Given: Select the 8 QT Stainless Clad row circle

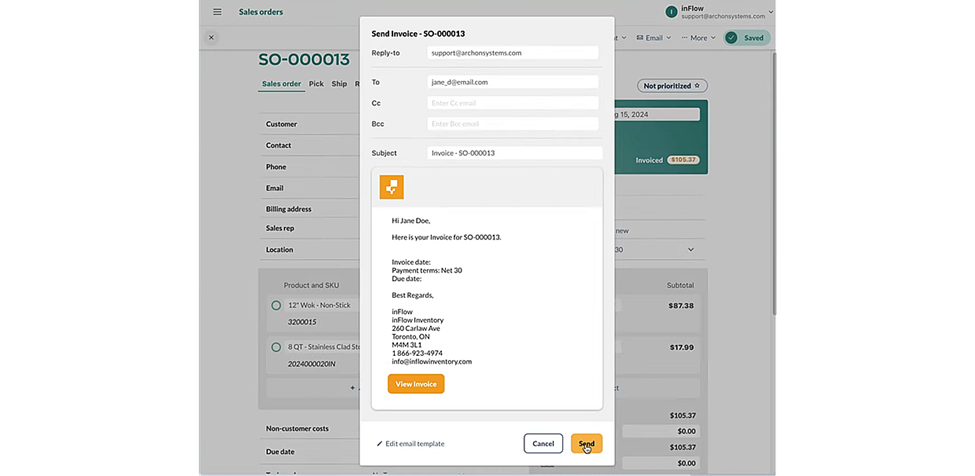Looking at the screenshot, I should pos(276,347).
